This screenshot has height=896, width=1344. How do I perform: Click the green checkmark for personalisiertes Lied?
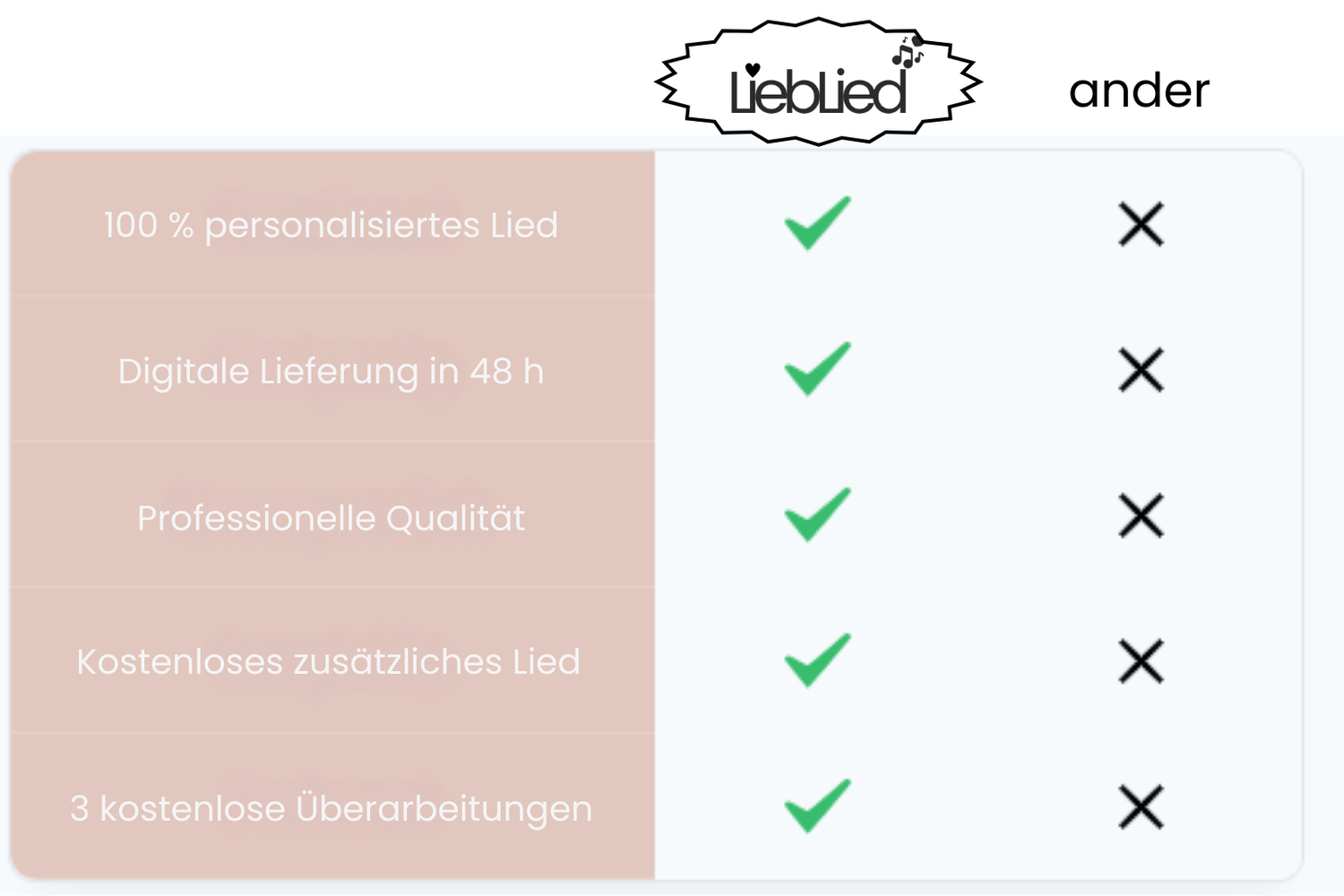[x=817, y=223]
